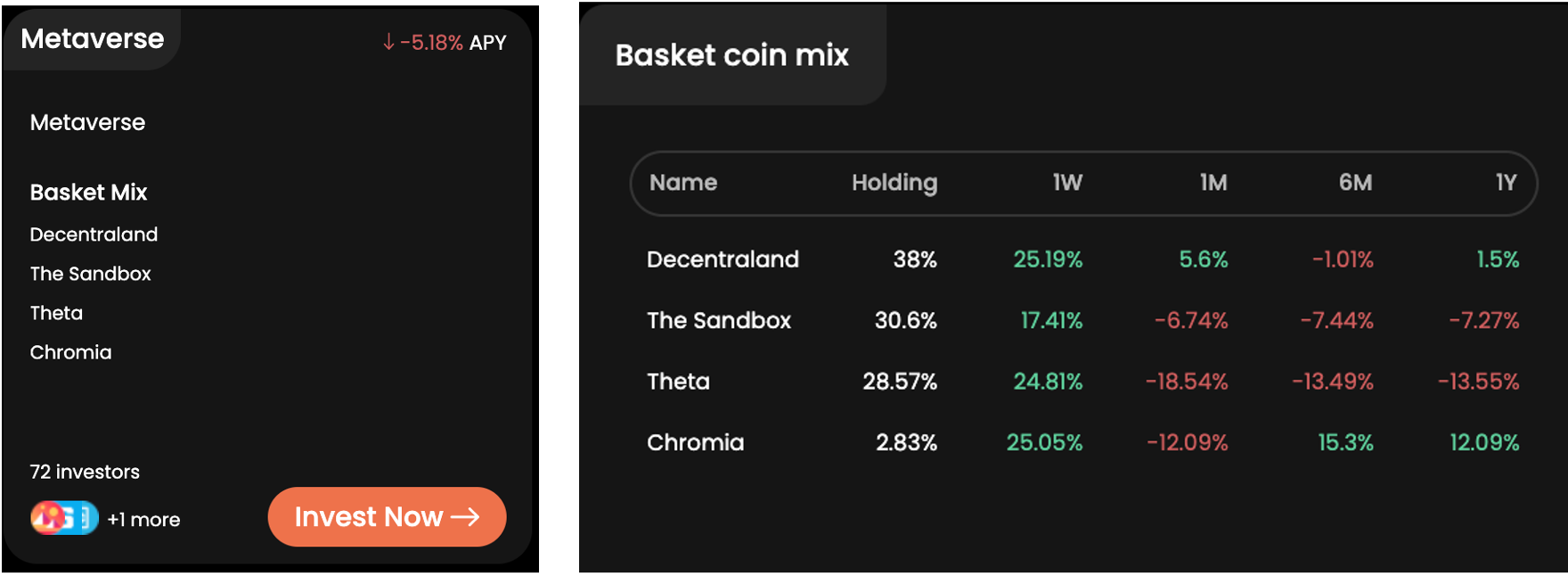The width and height of the screenshot is (1568, 576).
Task: Click the -5.18% APY value
Action: coord(431,43)
